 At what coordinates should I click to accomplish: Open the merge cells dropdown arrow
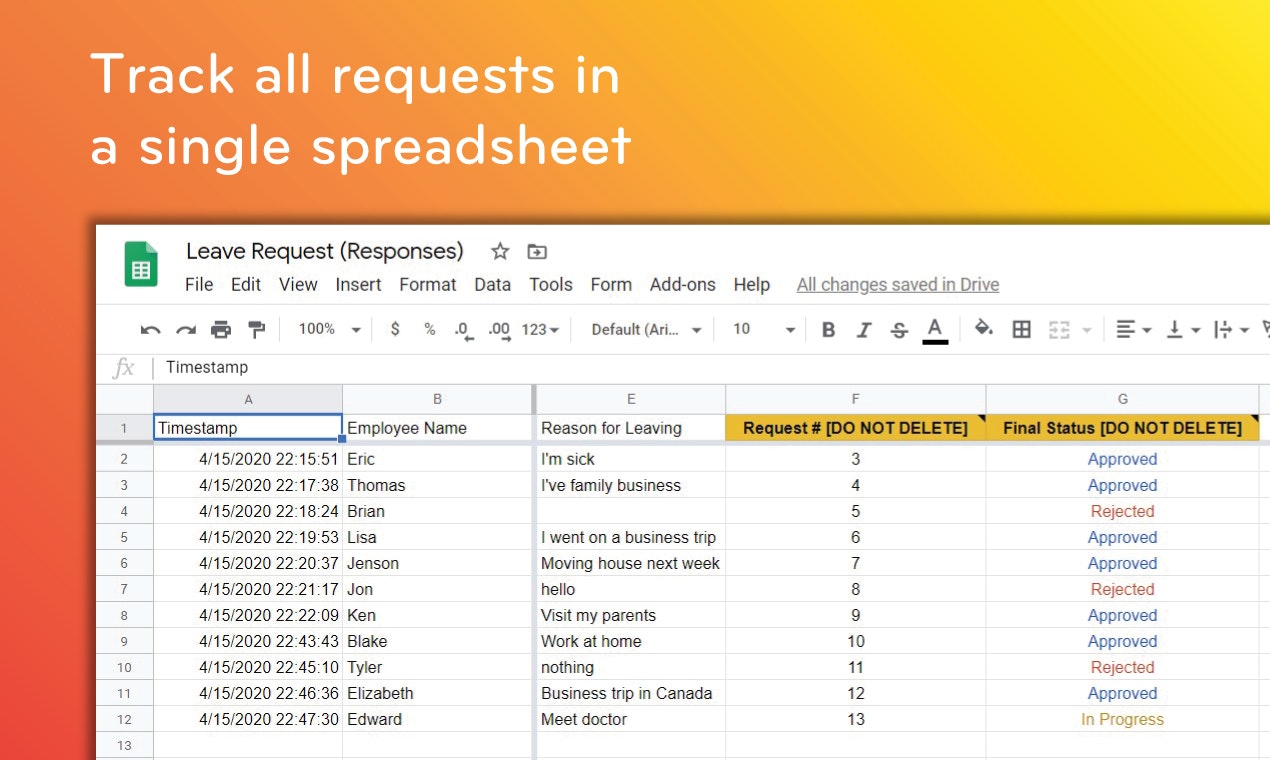point(1086,330)
